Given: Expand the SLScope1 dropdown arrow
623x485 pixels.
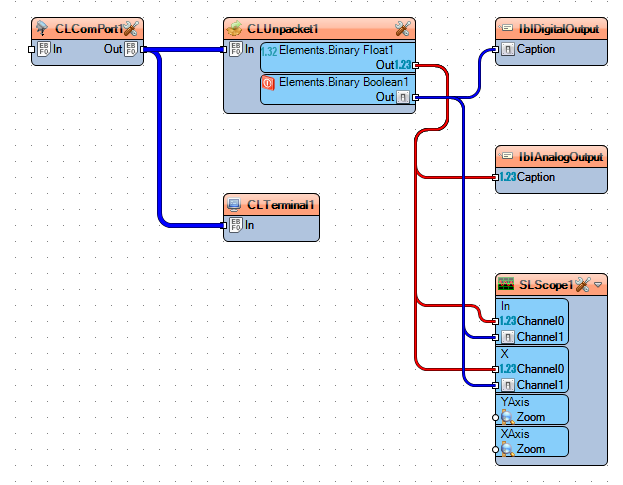Looking at the screenshot, I should (598, 285).
